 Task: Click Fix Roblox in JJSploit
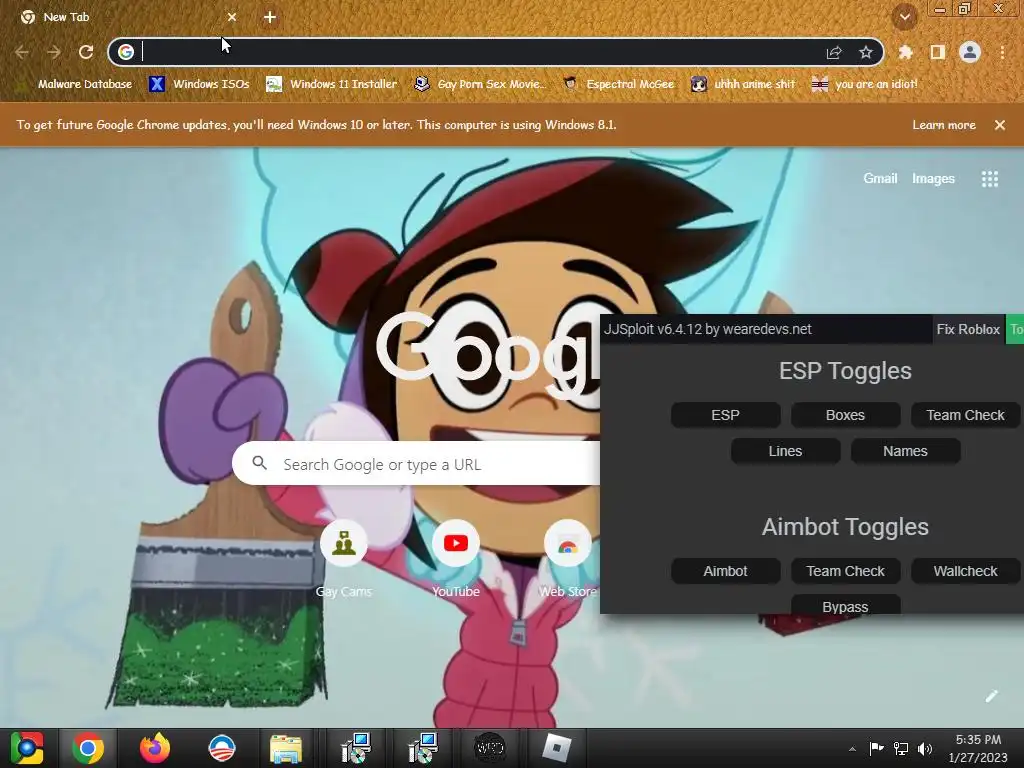click(x=968, y=329)
